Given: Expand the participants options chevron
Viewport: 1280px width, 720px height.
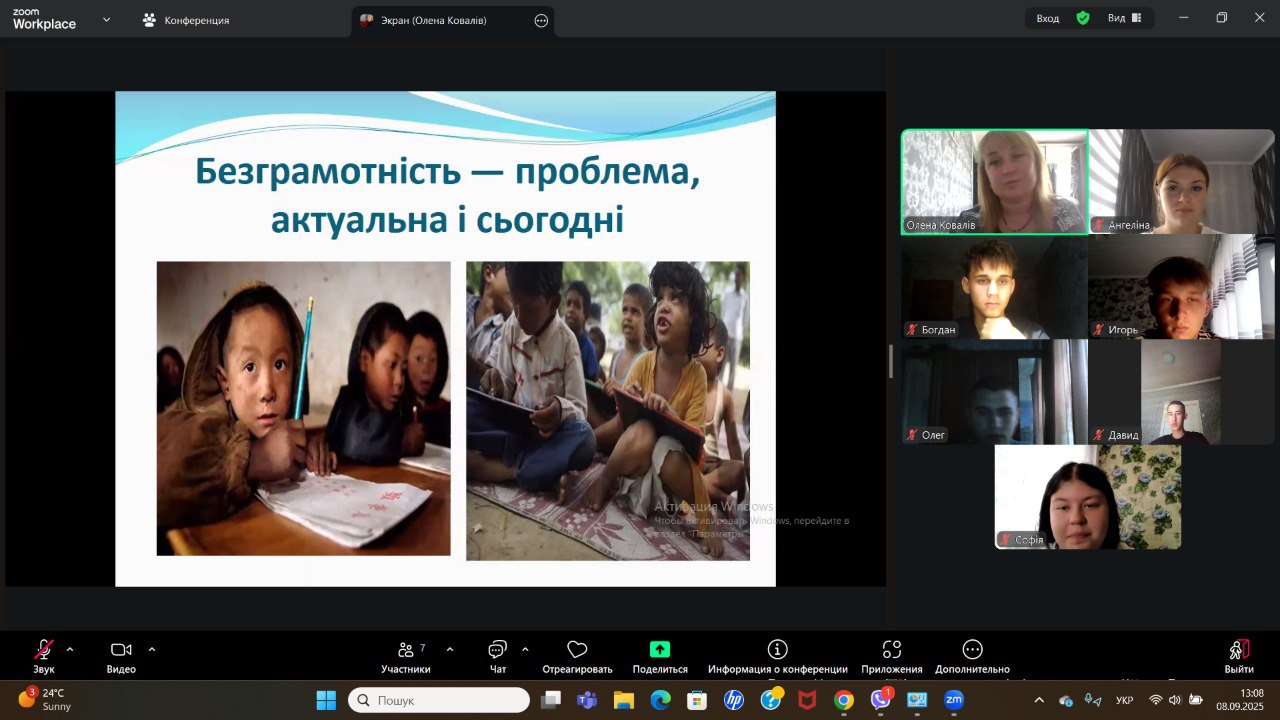Looking at the screenshot, I should click(449, 649).
